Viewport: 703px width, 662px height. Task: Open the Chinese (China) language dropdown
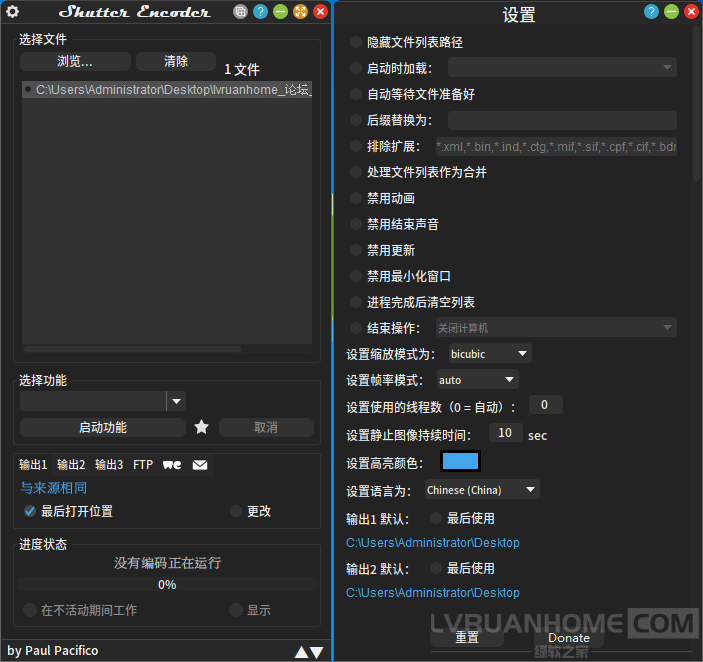tap(482, 490)
